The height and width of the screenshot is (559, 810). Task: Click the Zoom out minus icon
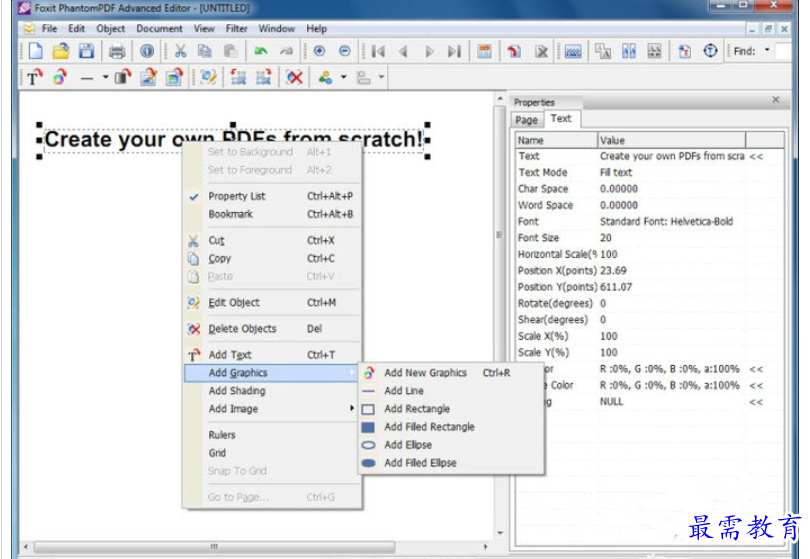tap(345, 51)
